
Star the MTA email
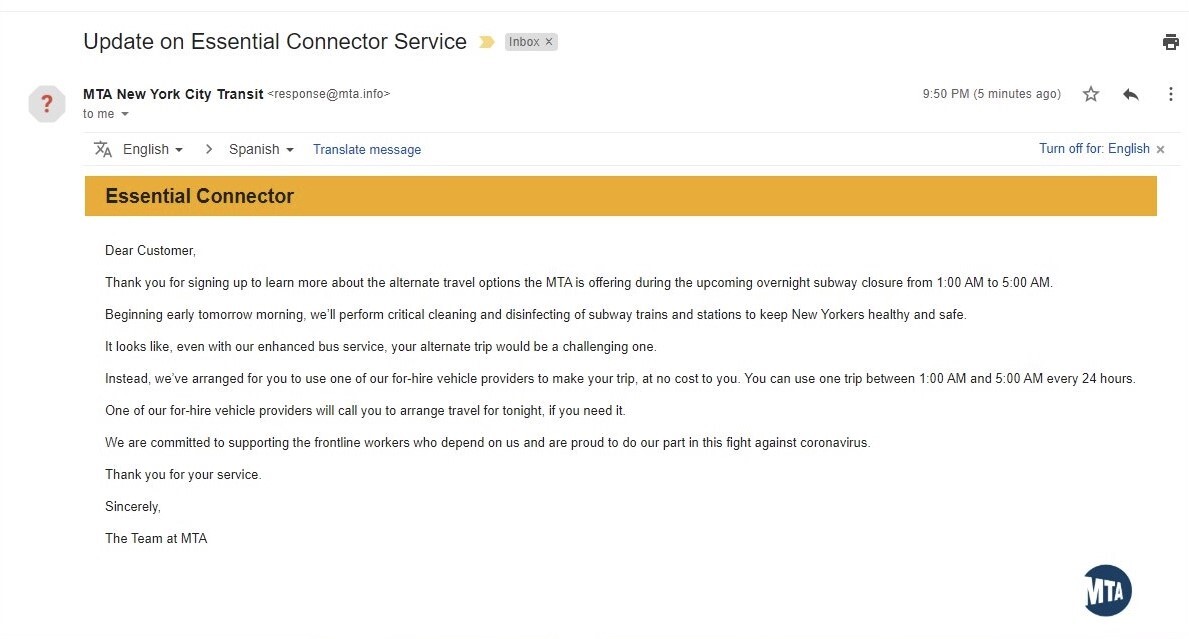coord(1090,94)
